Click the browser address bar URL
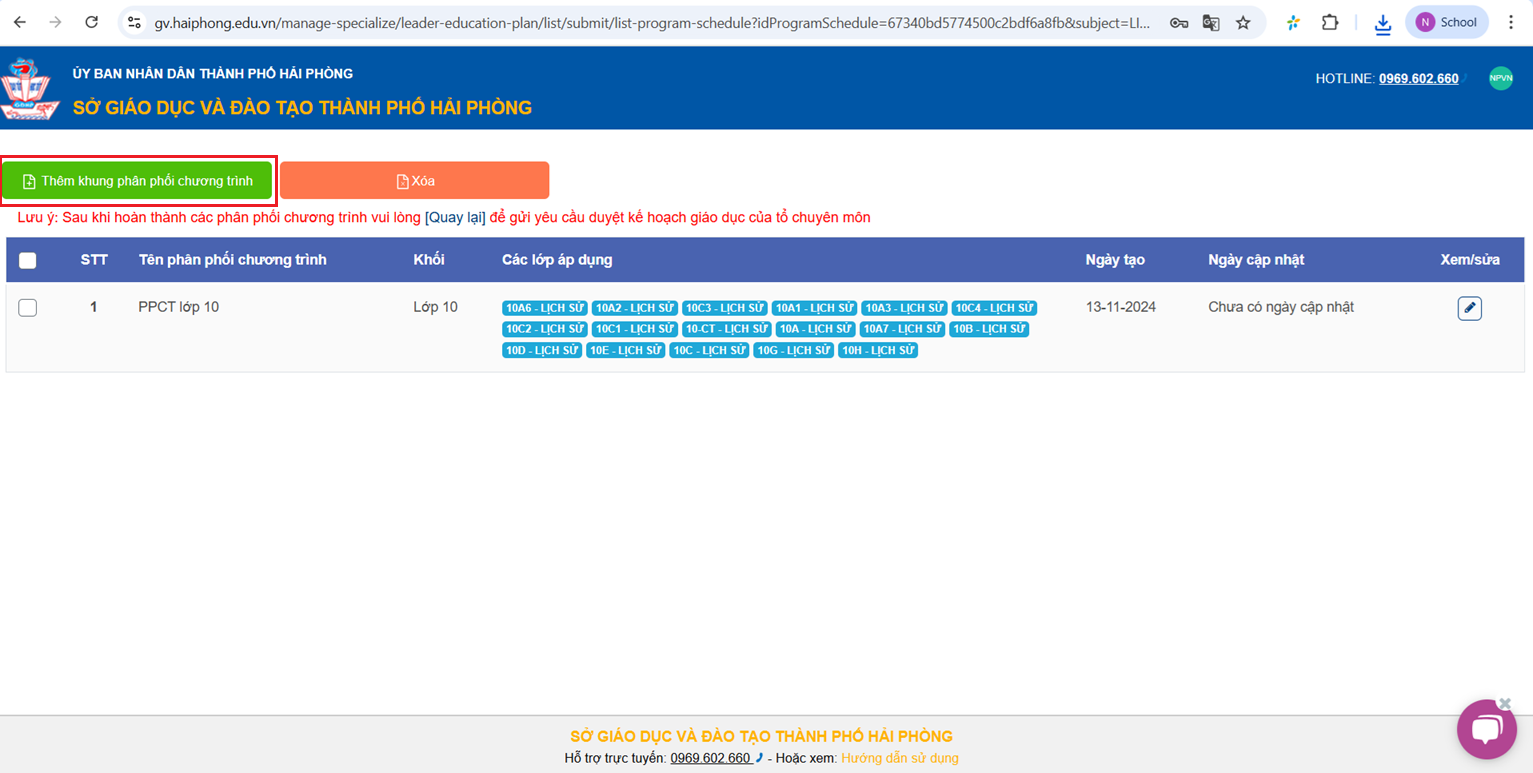Viewport: 1533px width, 773px height. pos(650,22)
